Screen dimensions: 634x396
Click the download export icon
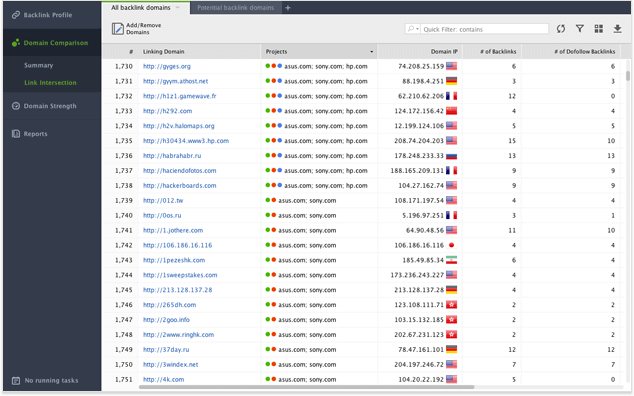617,28
